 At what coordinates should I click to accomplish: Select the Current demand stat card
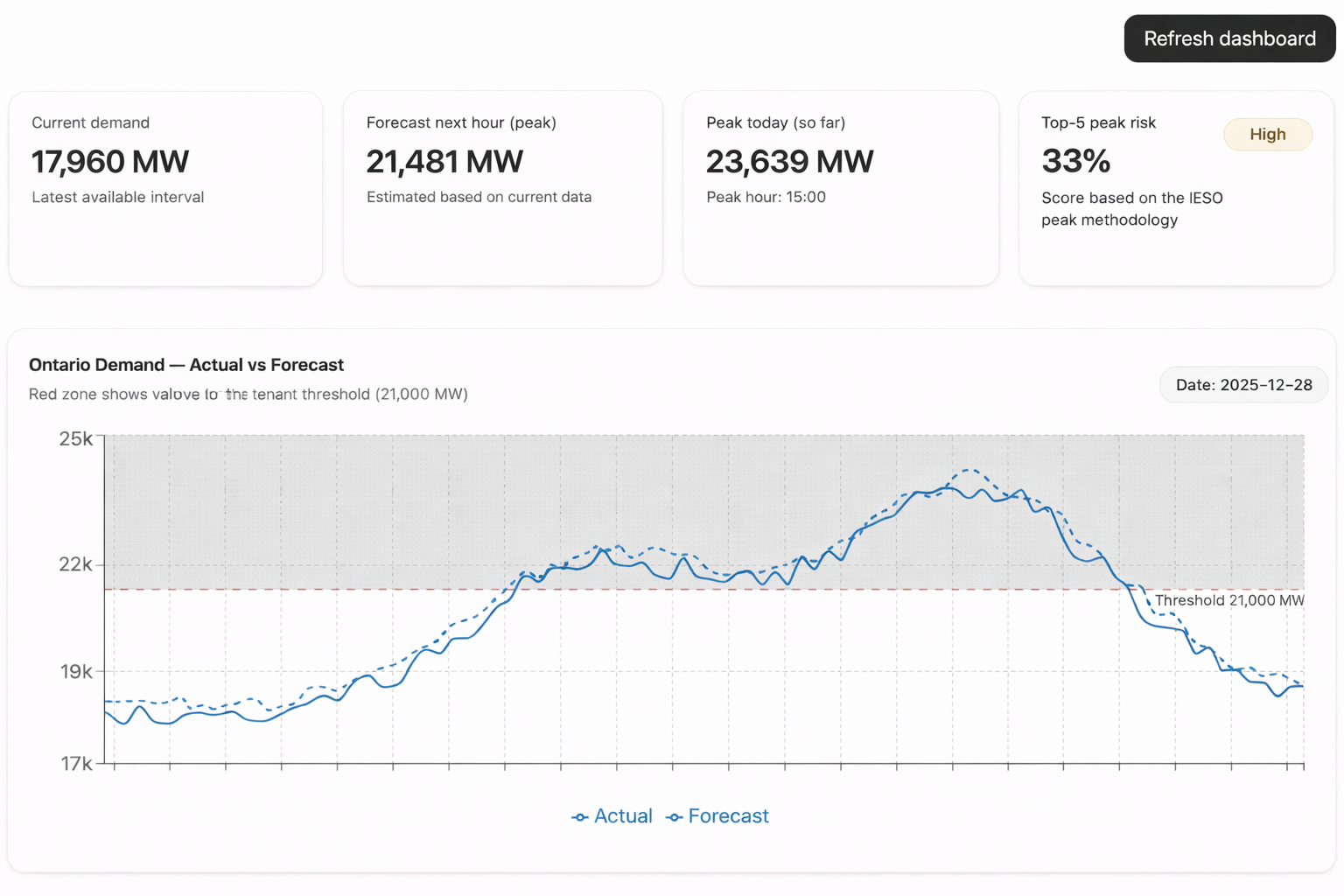164,187
